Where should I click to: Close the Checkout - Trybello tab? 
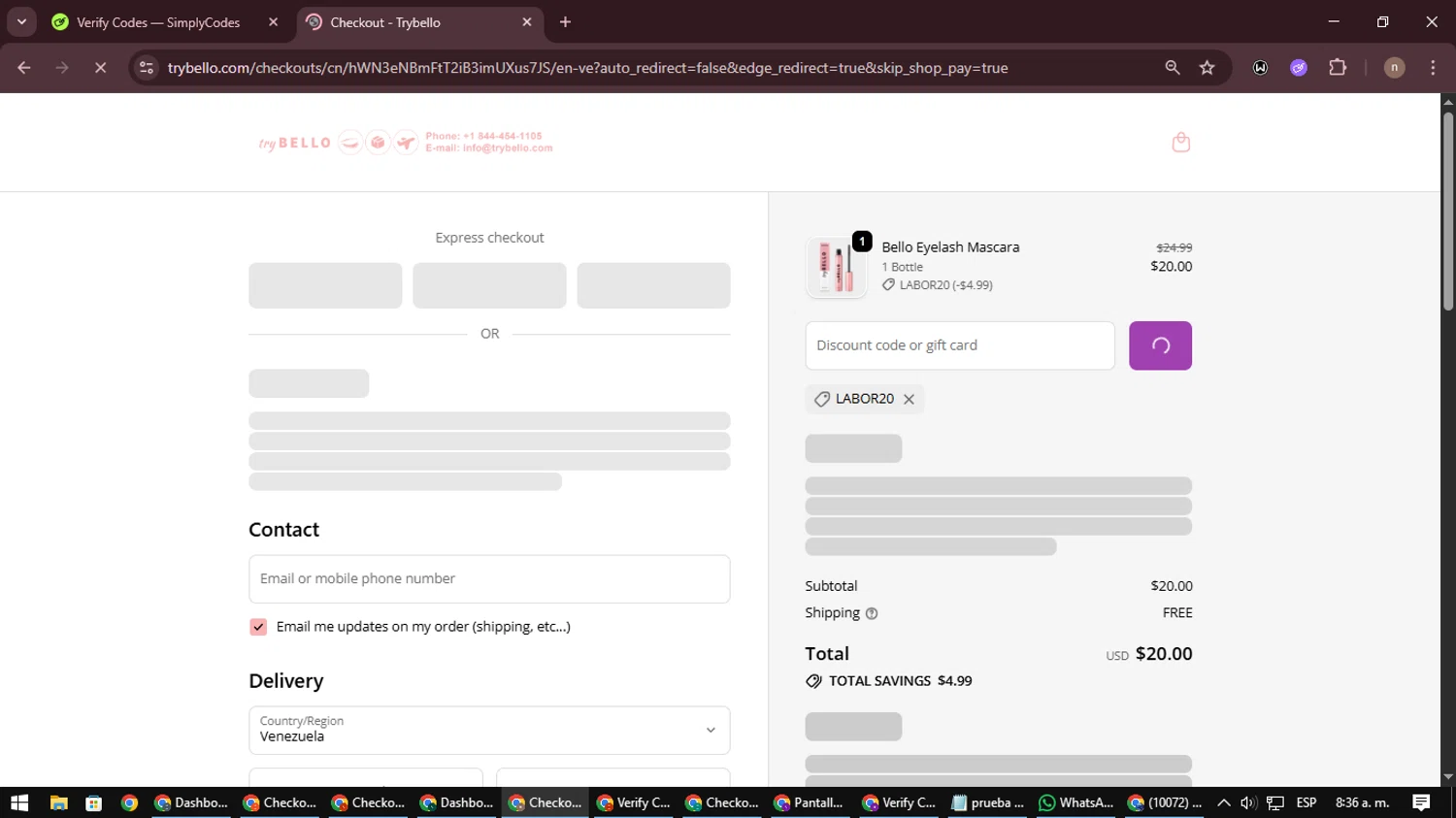pos(527,22)
